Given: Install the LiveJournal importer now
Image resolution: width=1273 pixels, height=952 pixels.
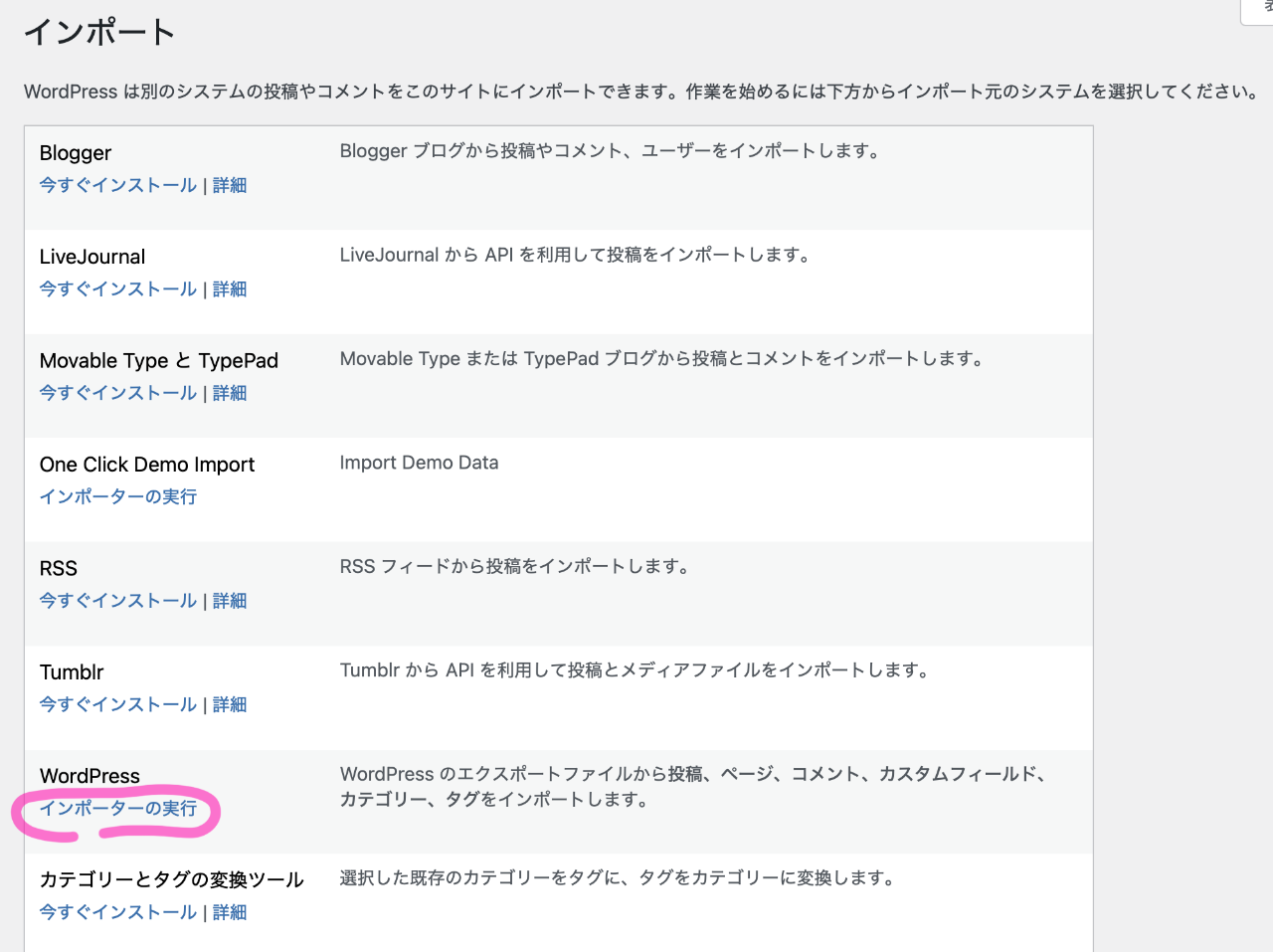Looking at the screenshot, I should coord(118,289).
